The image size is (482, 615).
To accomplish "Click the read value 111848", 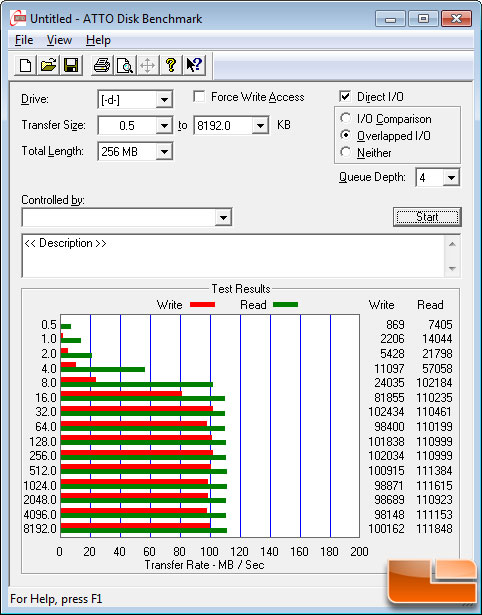I will [434, 529].
